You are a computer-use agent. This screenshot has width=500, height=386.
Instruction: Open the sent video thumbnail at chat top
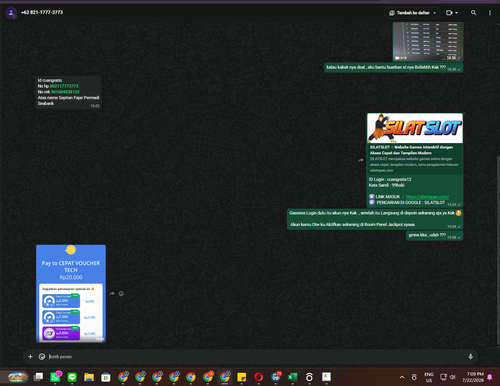(428, 41)
